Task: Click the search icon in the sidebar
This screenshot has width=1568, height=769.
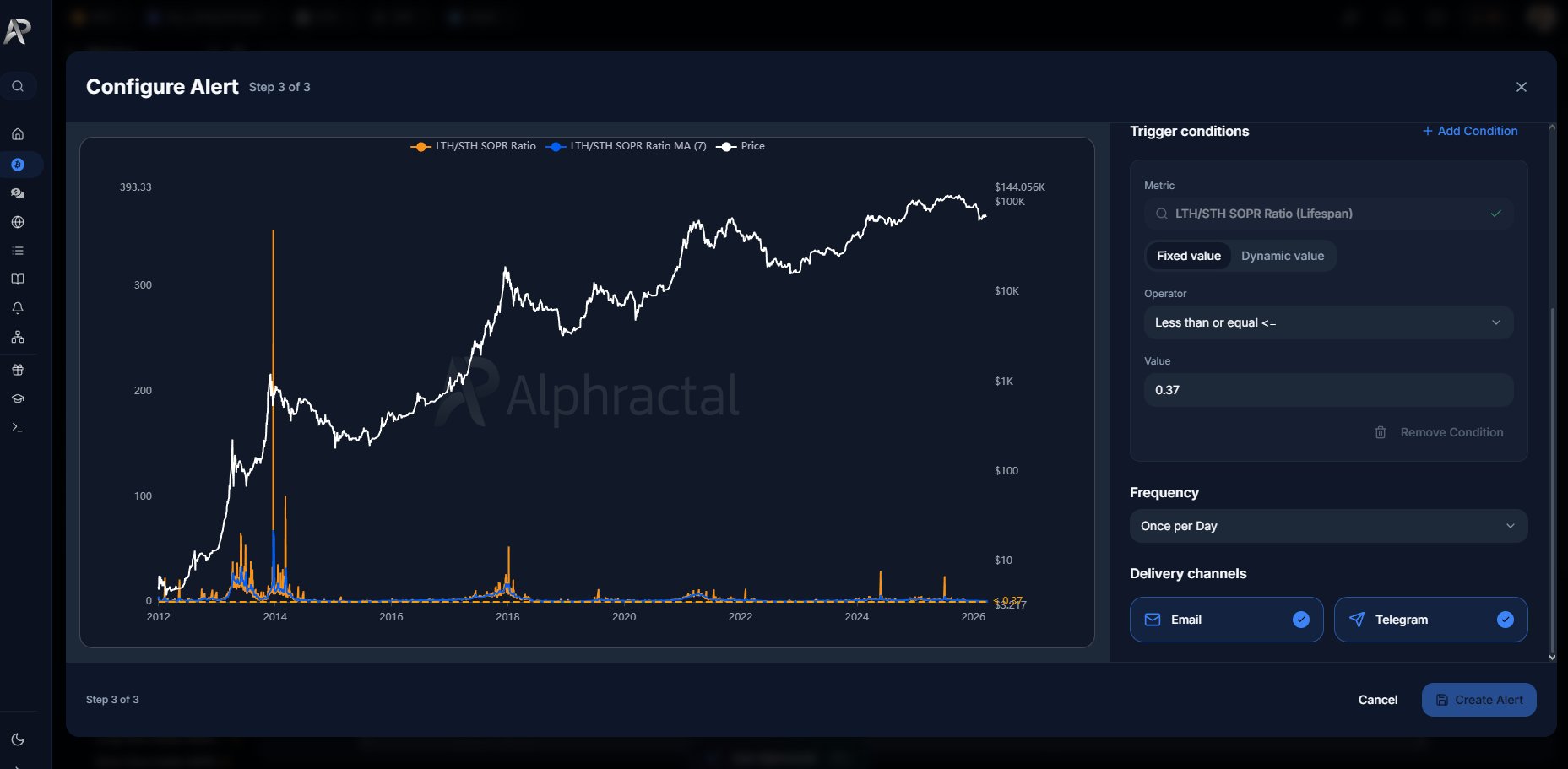Action: point(18,86)
